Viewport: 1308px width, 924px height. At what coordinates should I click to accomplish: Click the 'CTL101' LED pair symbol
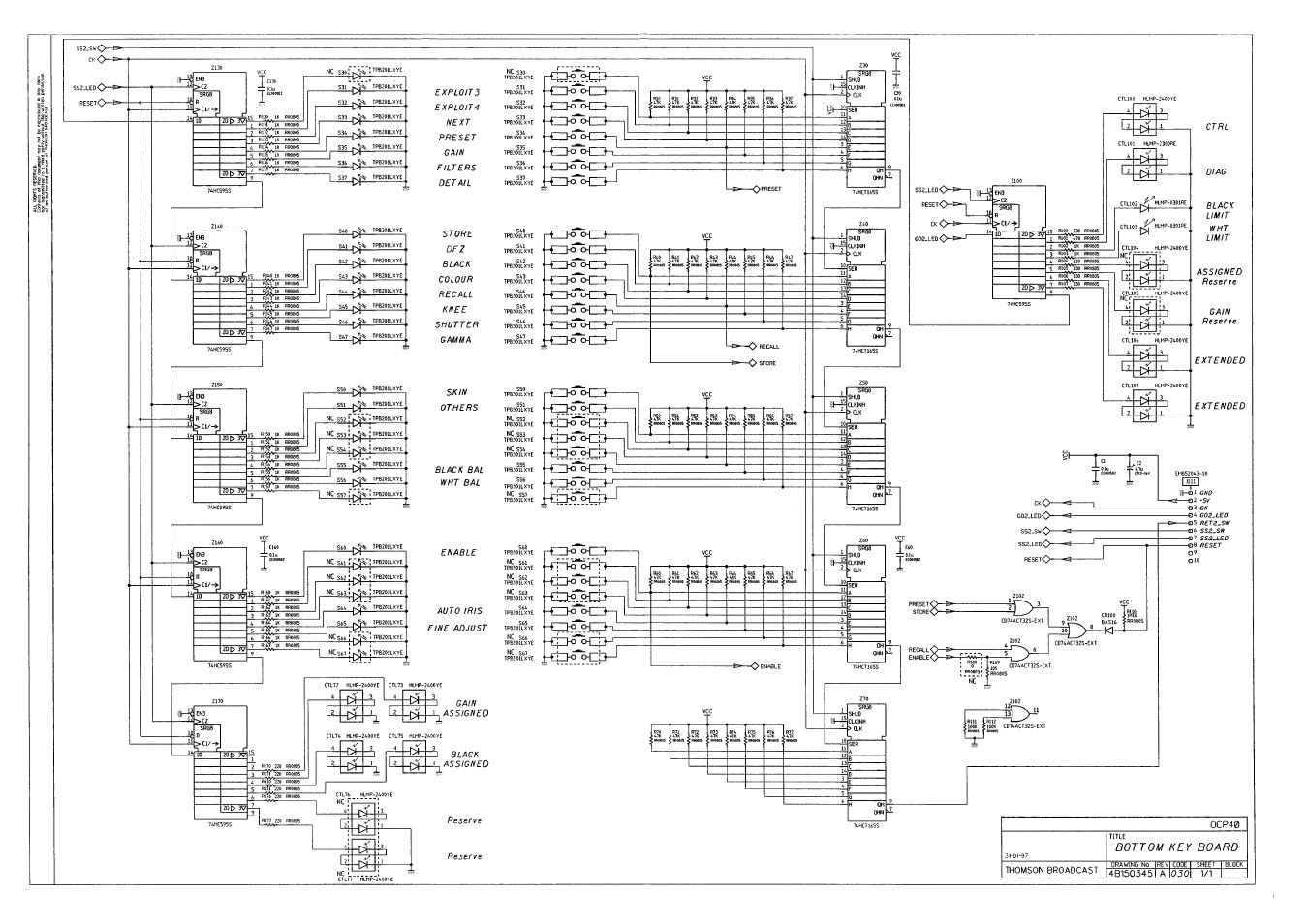coord(1145,165)
